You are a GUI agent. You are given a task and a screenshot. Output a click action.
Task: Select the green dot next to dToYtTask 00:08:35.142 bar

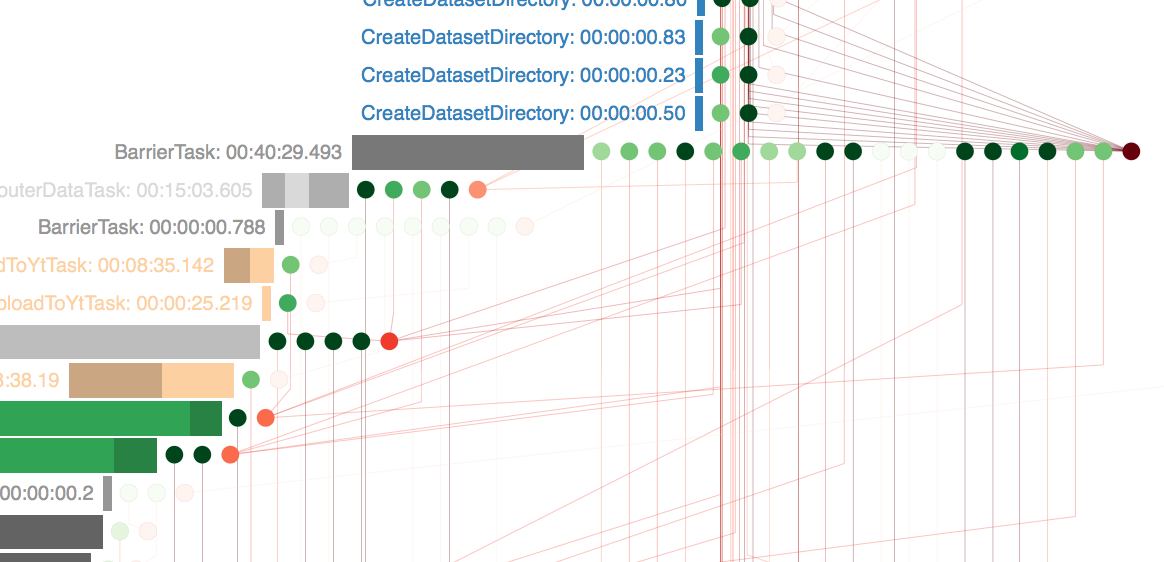click(x=290, y=264)
